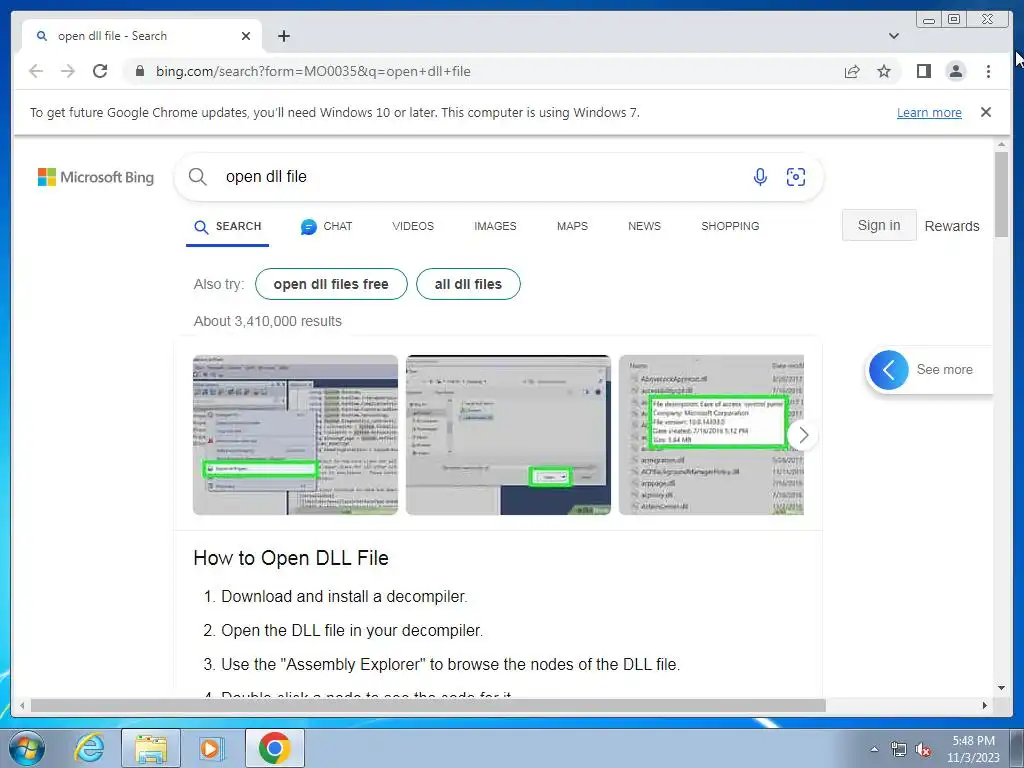View site info via the lock icon
This screenshot has height=768, width=1024.
click(139, 71)
